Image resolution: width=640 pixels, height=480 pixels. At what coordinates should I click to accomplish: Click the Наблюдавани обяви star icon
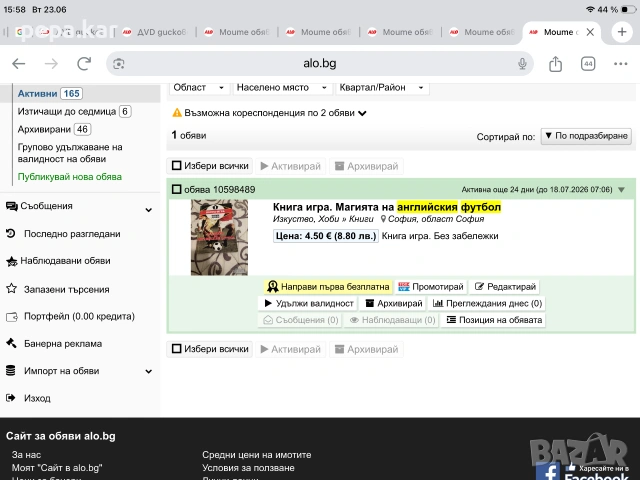(11, 261)
